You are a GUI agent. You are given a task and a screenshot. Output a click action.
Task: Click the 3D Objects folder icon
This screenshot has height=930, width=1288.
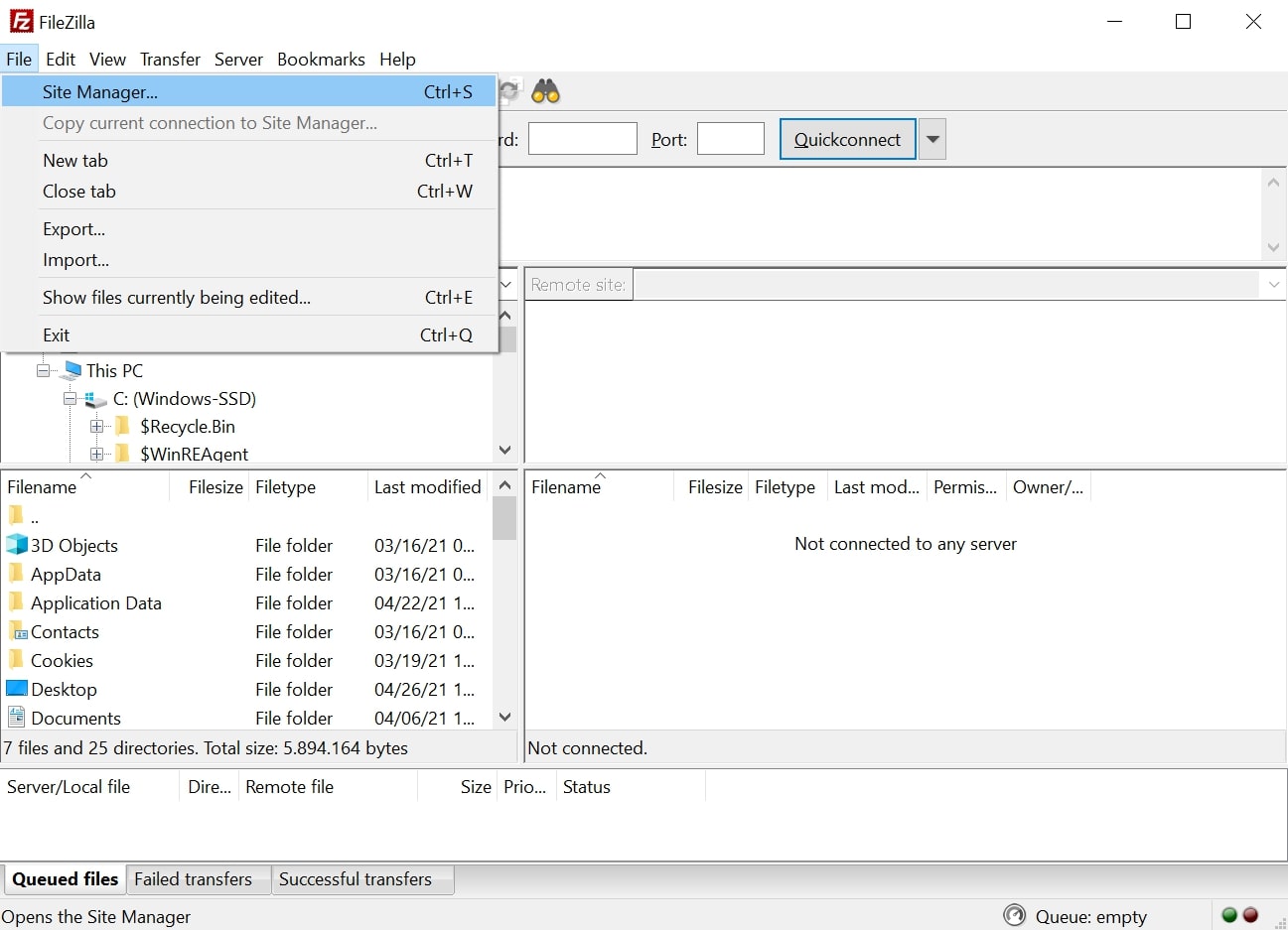pos(17,545)
